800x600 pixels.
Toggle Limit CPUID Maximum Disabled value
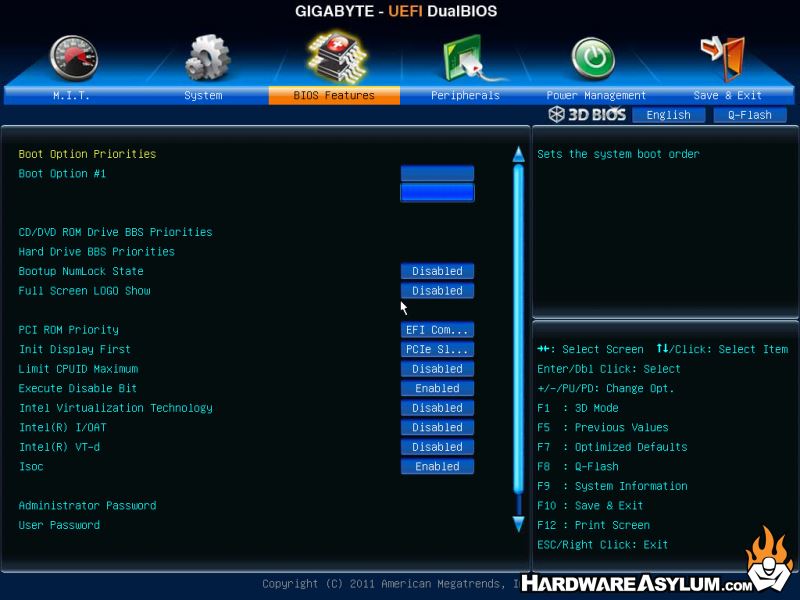click(437, 369)
